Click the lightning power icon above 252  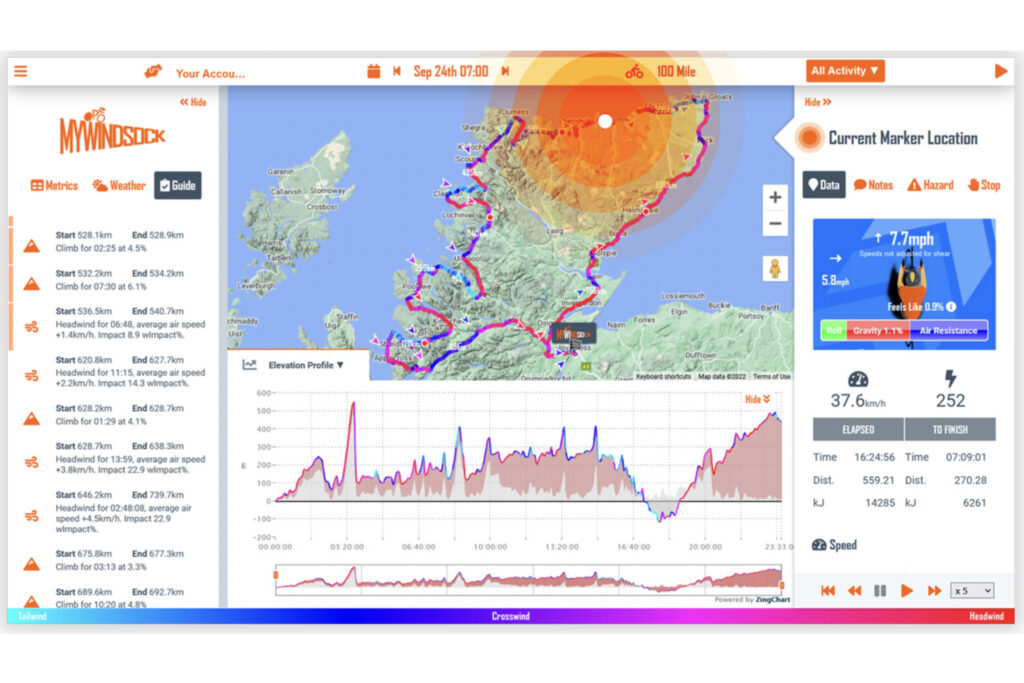pos(950,378)
